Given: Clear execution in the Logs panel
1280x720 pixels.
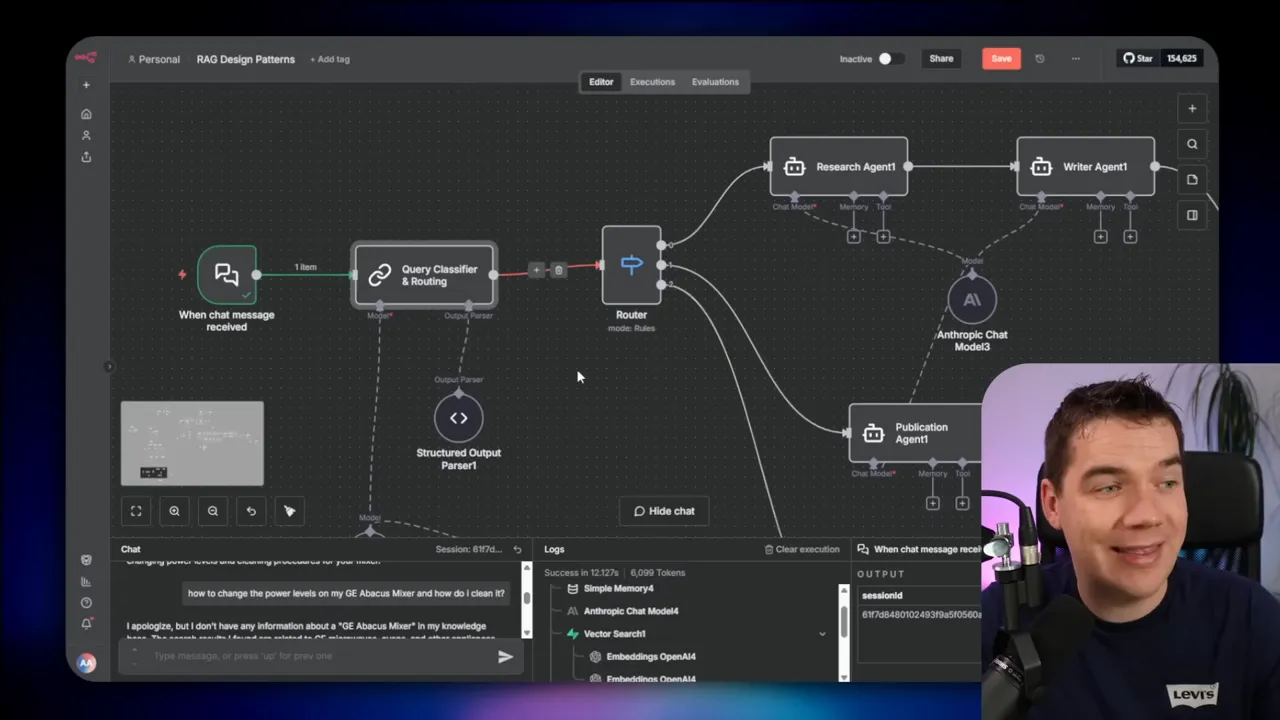Looking at the screenshot, I should pos(801,549).
